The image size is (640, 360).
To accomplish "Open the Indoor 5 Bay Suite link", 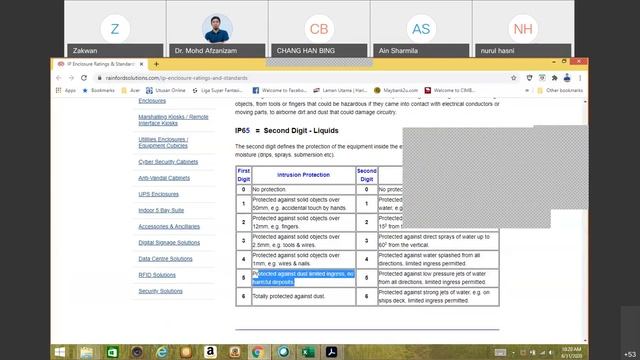I will pyautogui.click(x=161, y=210).
